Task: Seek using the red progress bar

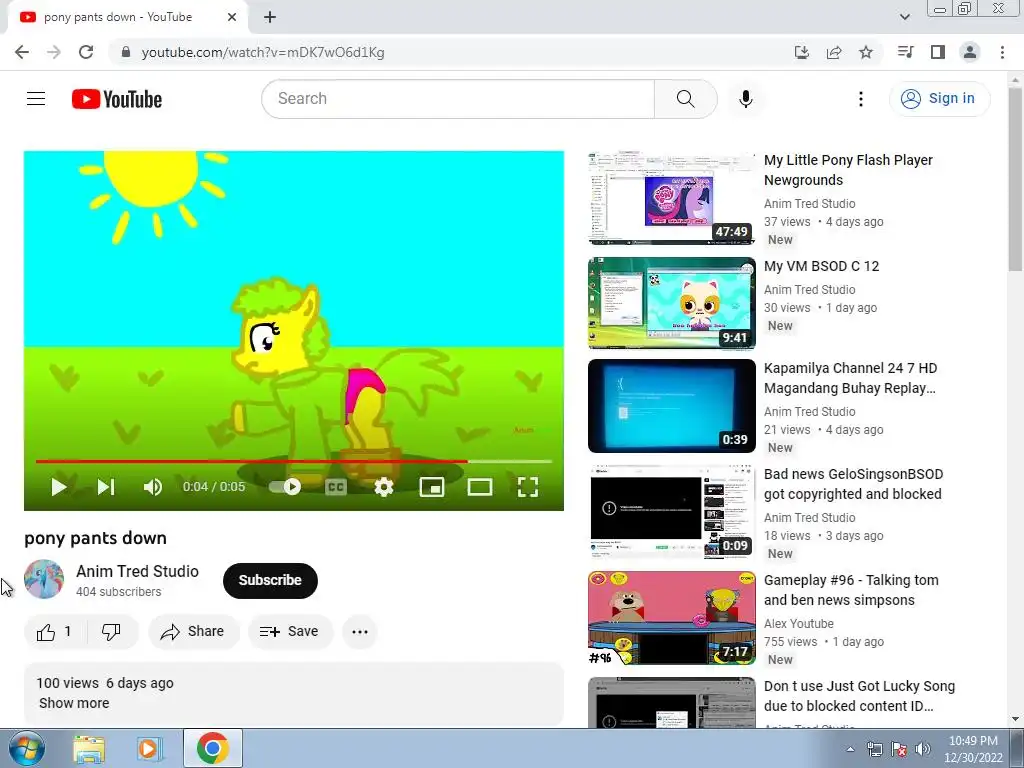Action: (x=294, y=461)
